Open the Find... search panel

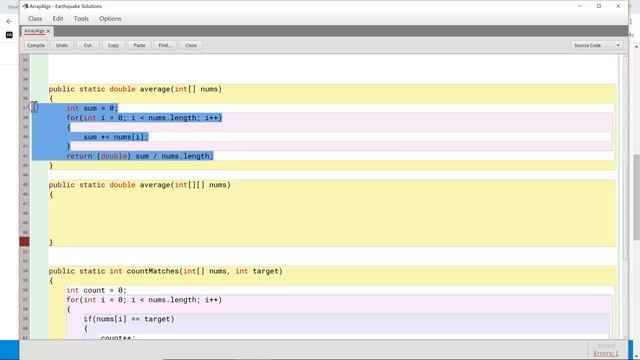(165, 45)
